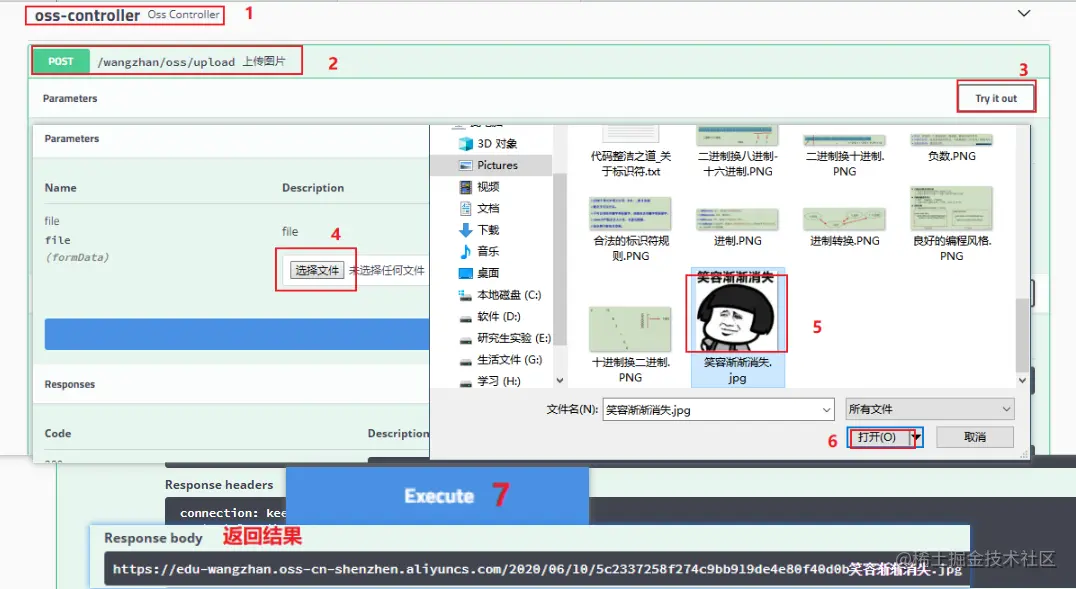Click the 文档 documents folder icon
Viewport: 1076px width, 589px height.
(x=466, y=208)
